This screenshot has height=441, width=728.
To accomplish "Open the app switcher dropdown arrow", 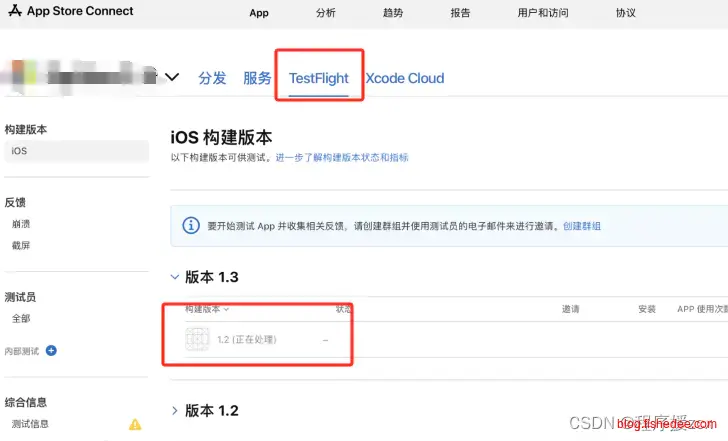I will click(171, 77).
